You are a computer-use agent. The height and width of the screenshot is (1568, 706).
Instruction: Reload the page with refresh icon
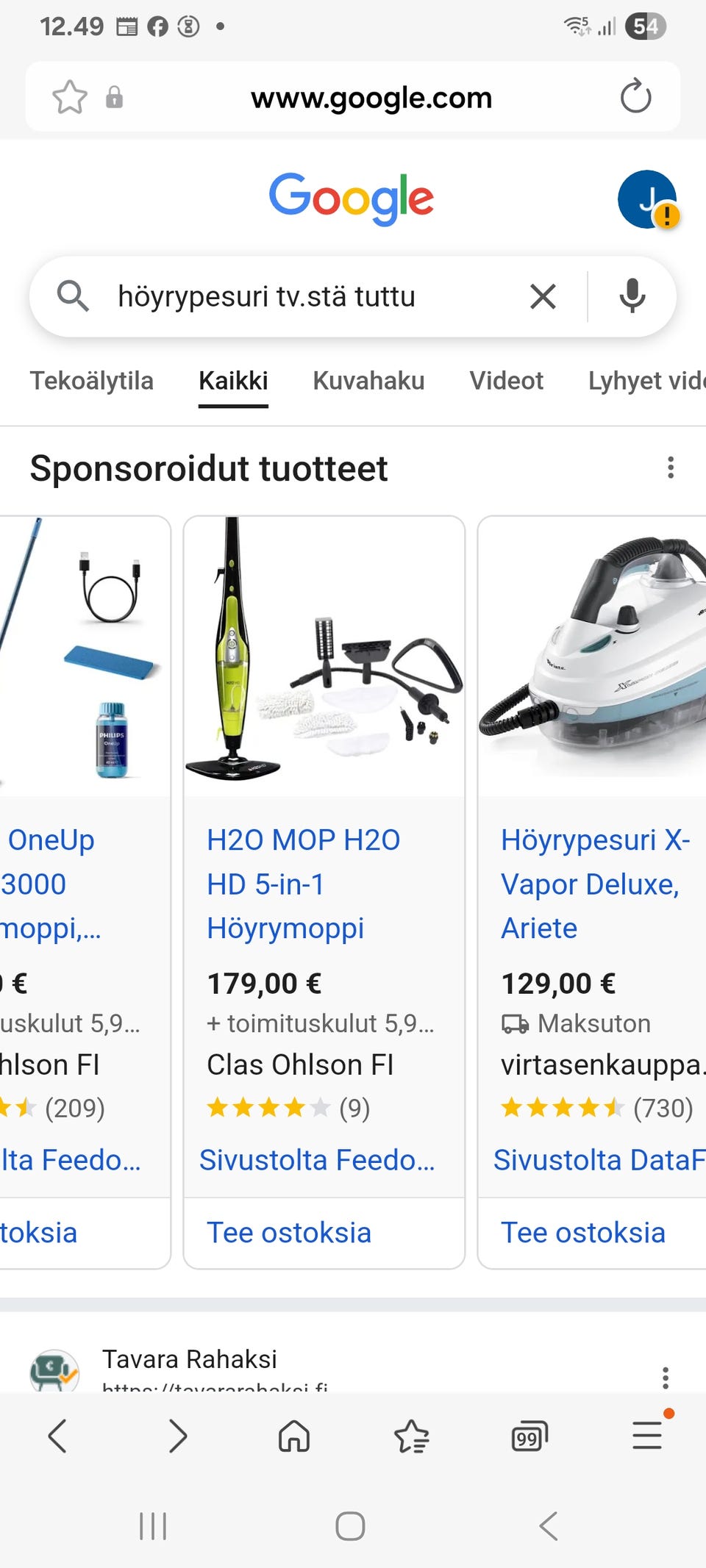(x=635, y=97)
